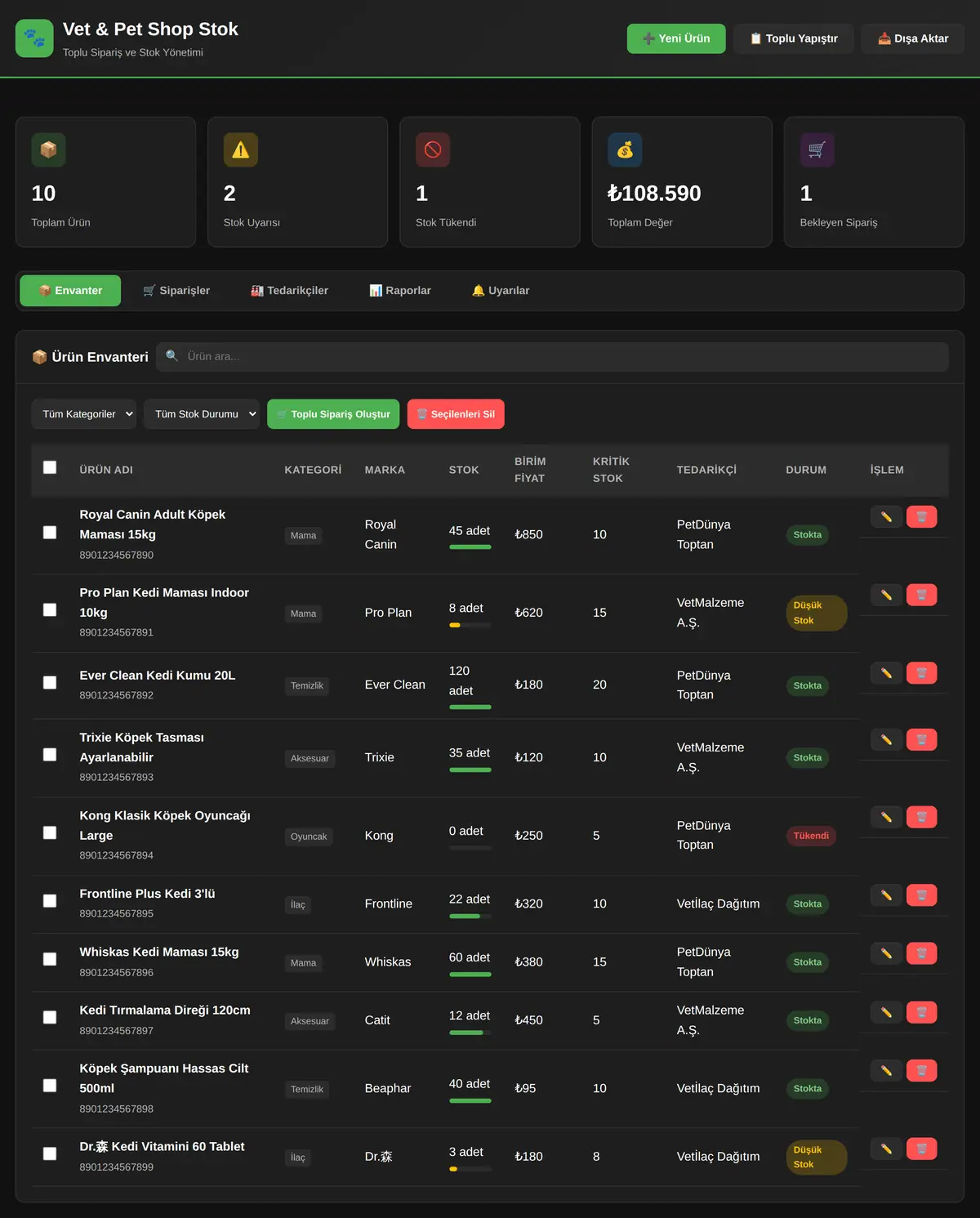Edit the Whiskas Kedi Maması row
The height and width of the screenshot is (1218, 980).
(886, 953)
